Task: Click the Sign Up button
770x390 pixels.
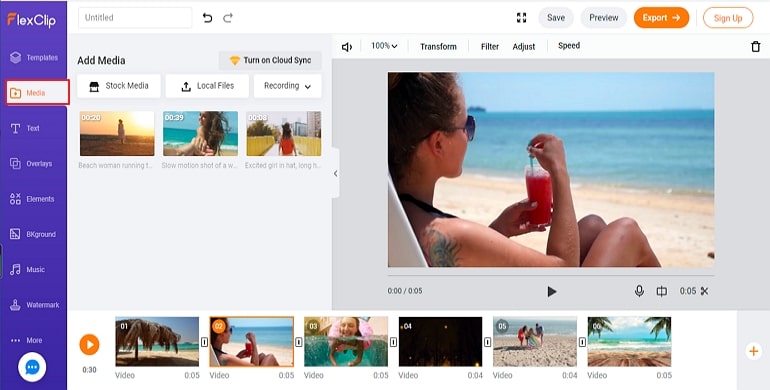Action: (x=728, y=18)
